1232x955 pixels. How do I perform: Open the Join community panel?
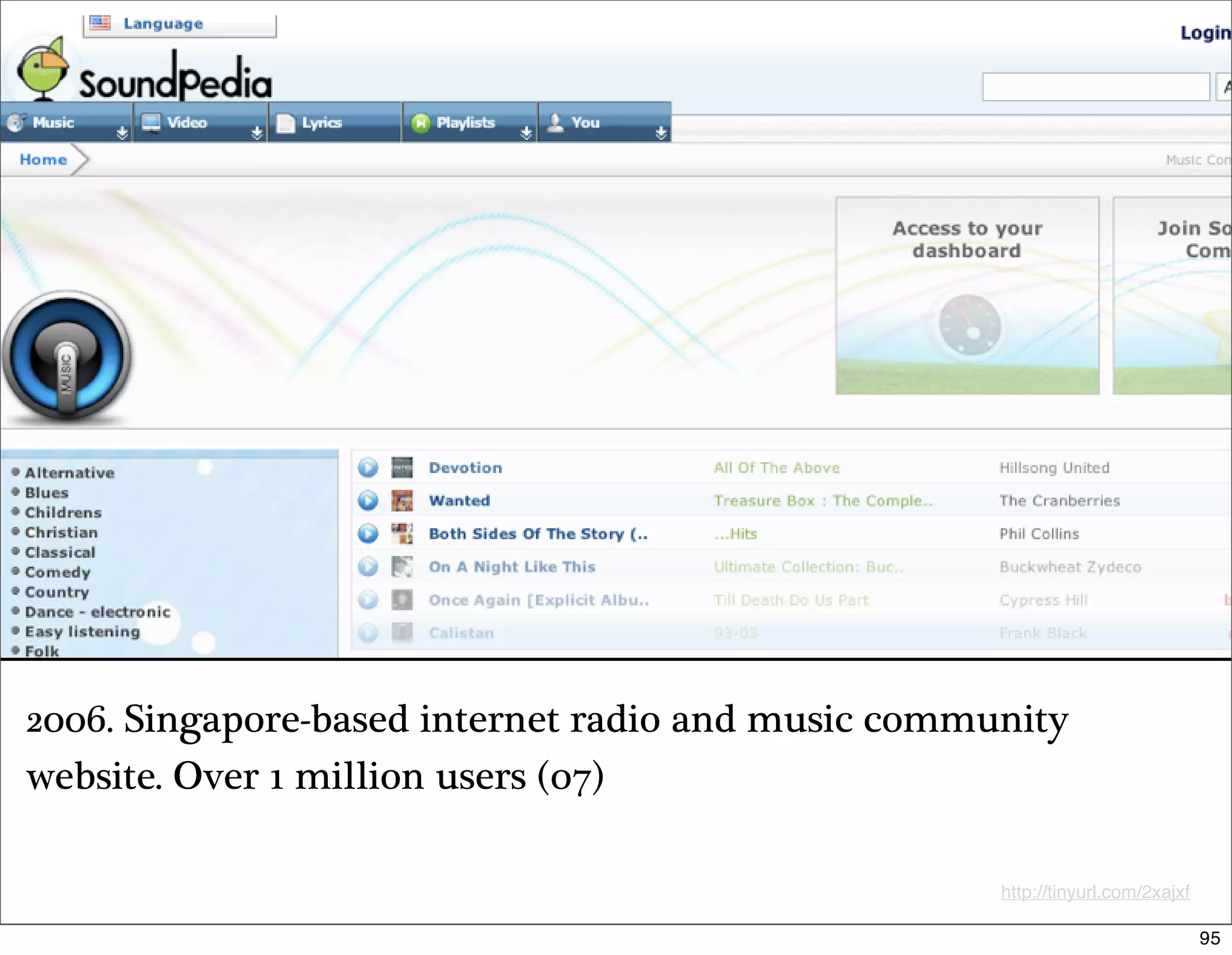click(x=1172, y=295)
